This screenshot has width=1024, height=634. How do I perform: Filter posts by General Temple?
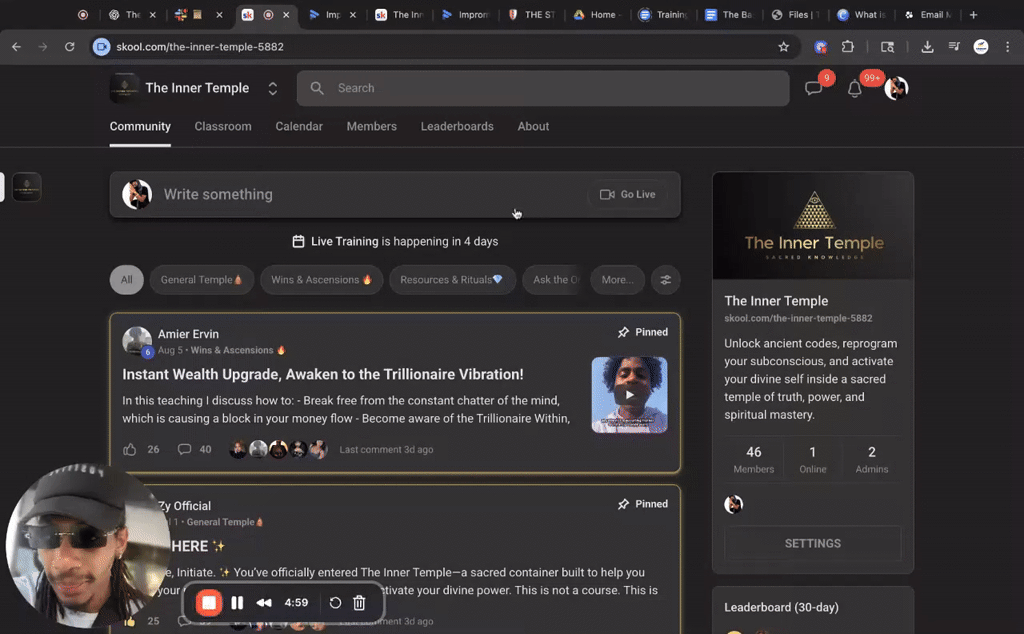(202, 280)
